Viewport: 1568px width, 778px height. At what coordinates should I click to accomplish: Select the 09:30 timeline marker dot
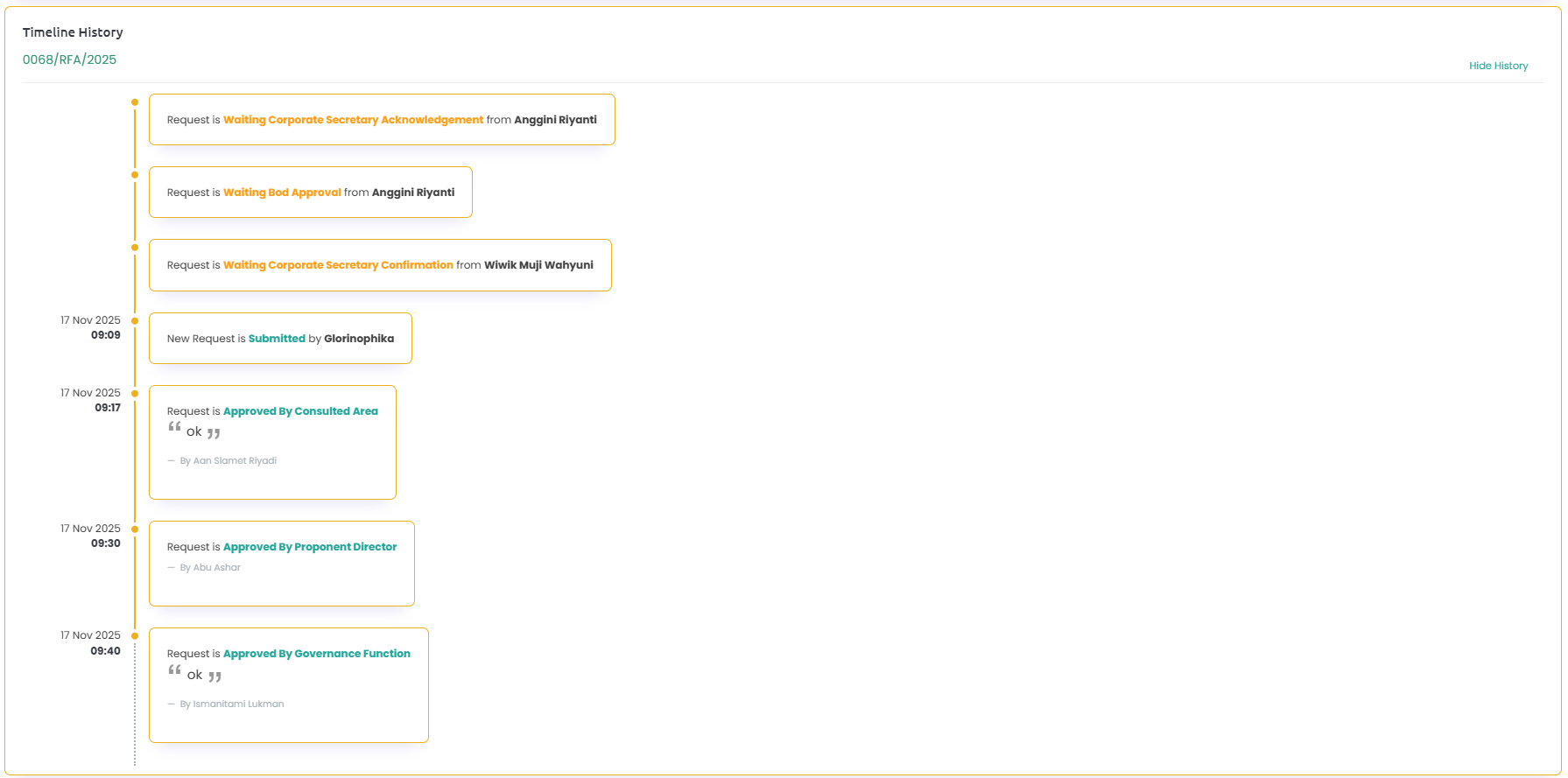(x=135, y=529)
